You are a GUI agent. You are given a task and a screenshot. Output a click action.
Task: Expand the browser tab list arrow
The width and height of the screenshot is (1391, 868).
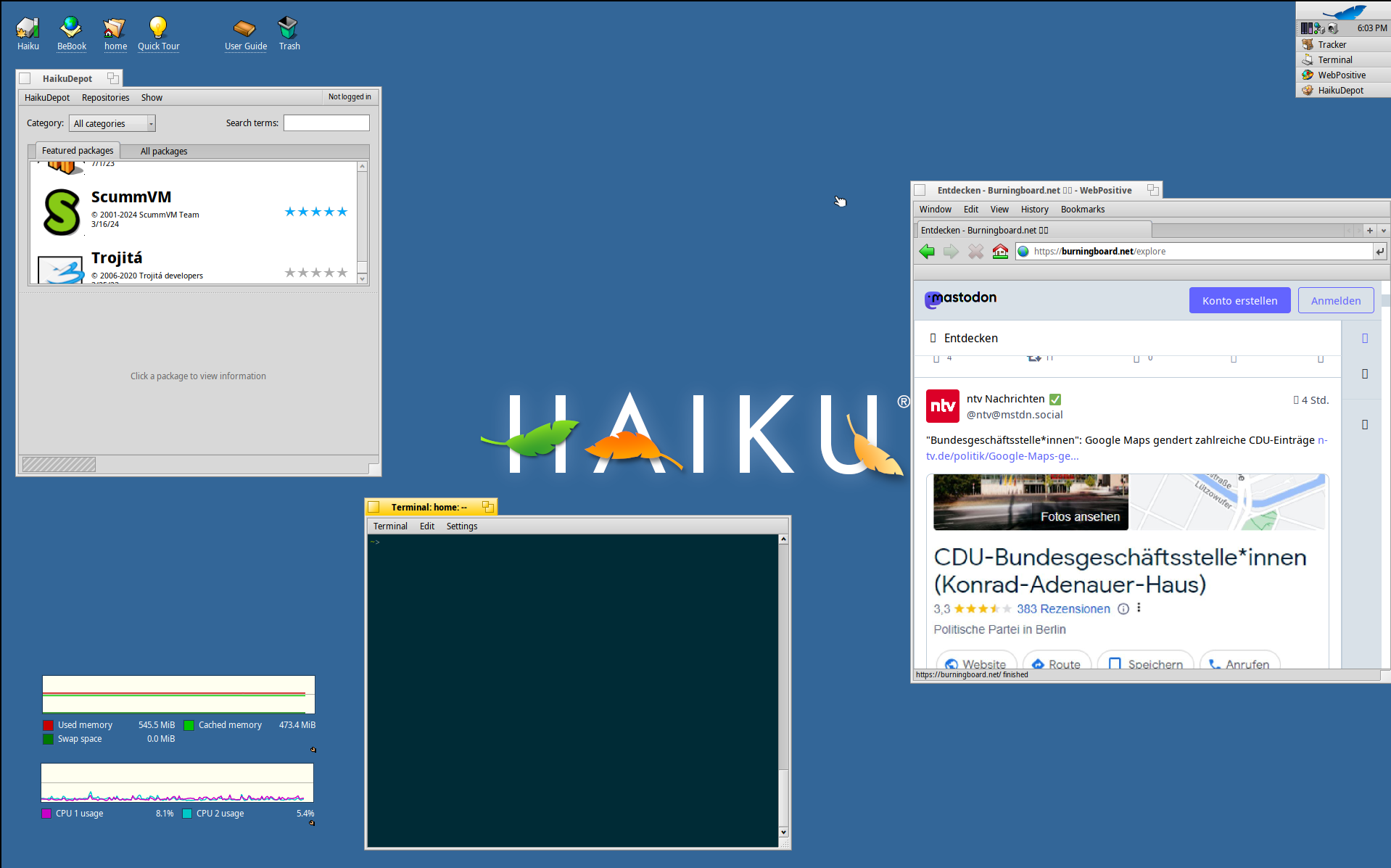1383,231
